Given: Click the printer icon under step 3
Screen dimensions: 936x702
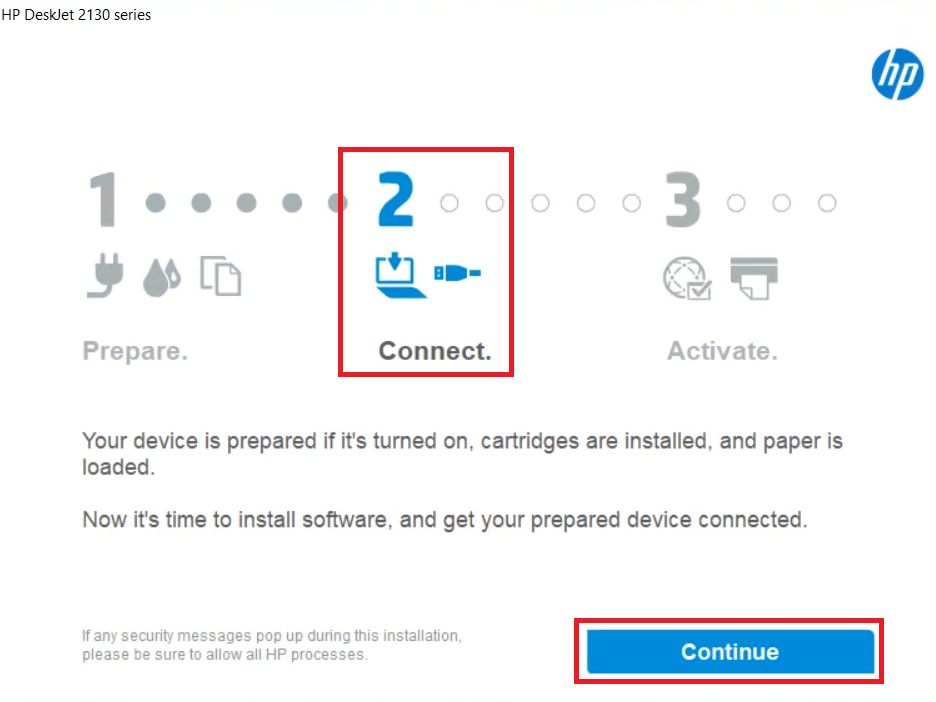Looking at the screenshot, I should coord(754,278).
